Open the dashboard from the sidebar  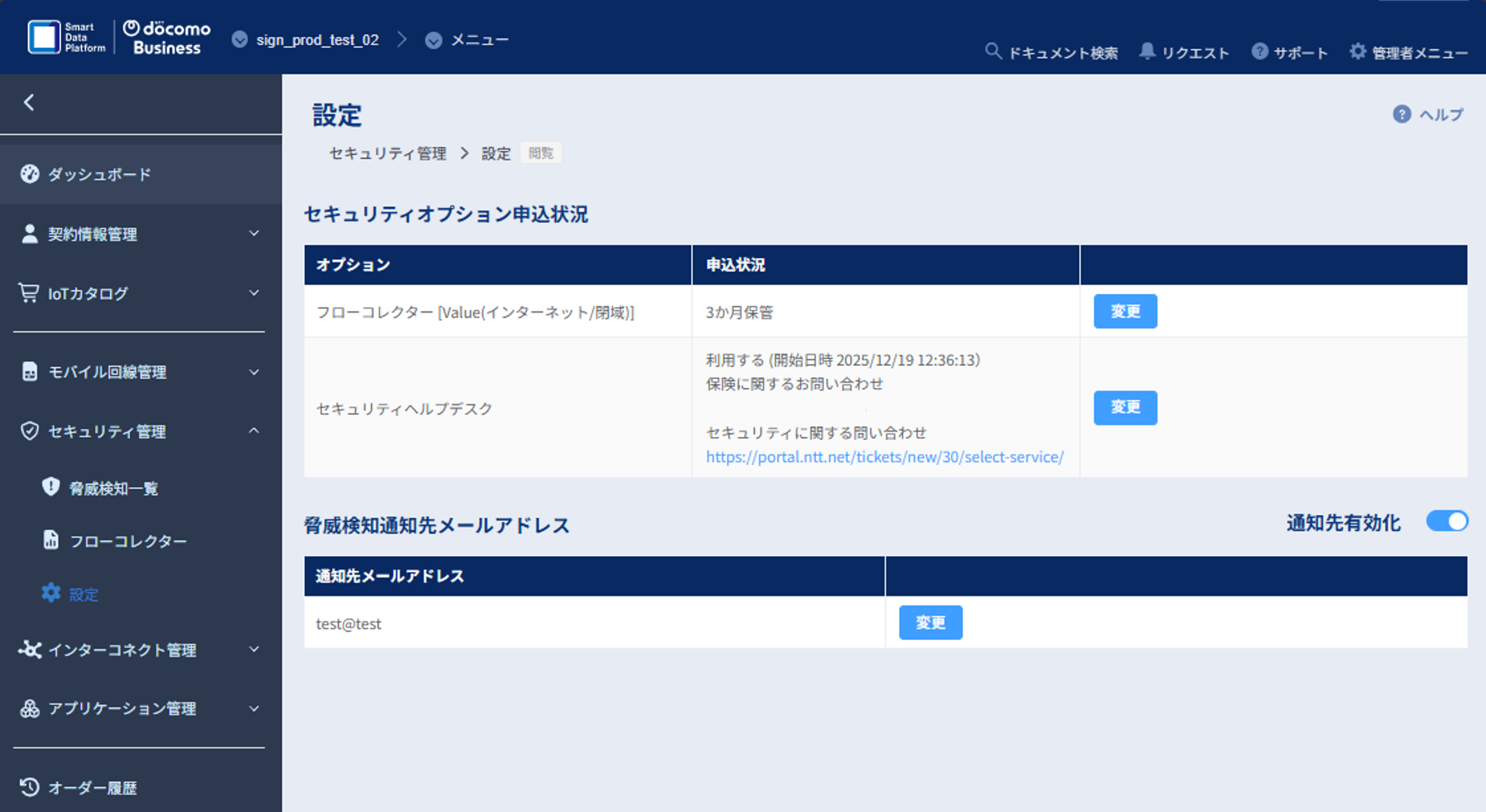tap(98, 174)
